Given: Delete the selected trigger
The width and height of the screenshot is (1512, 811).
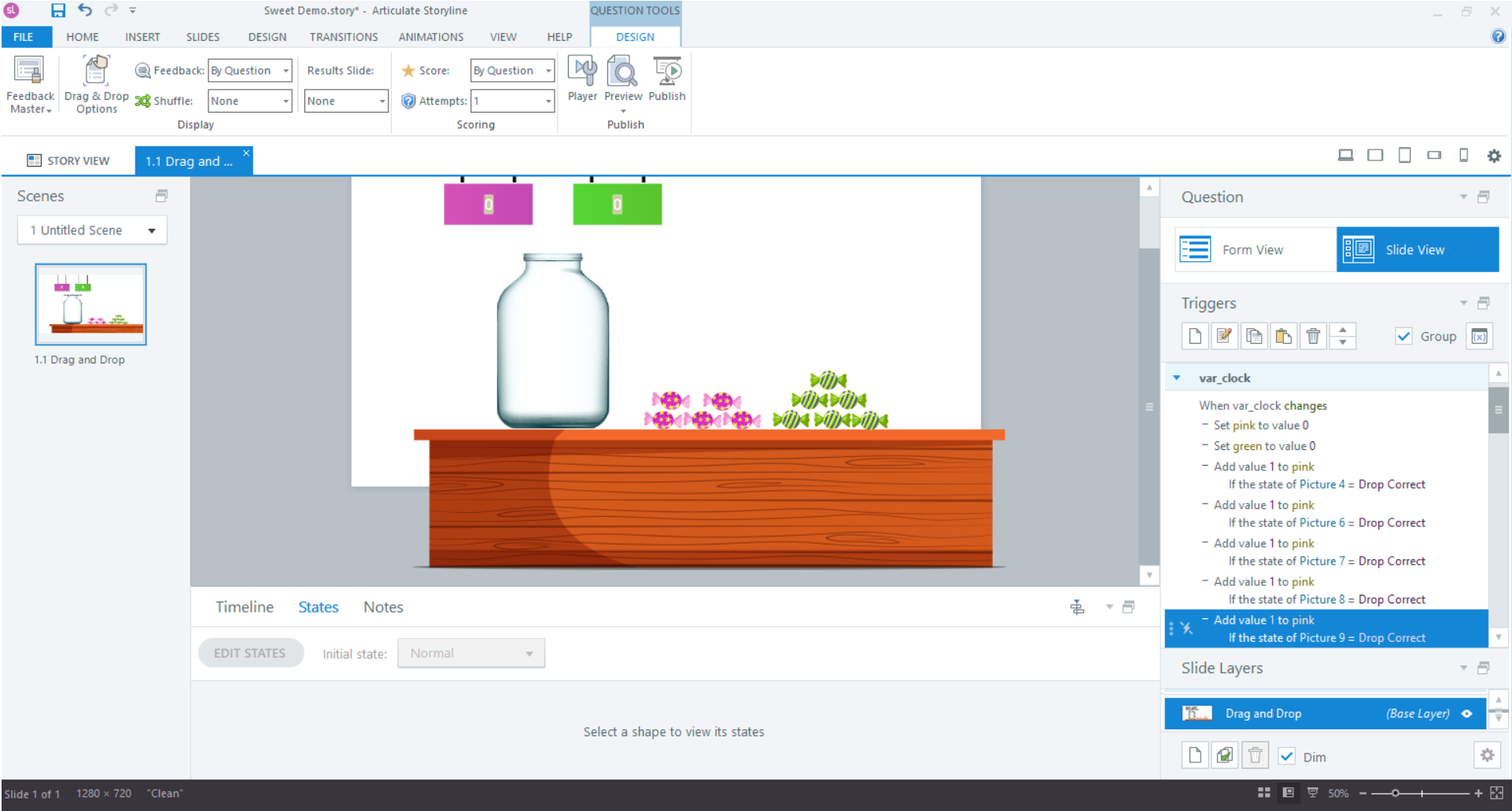Looking at the screenshot, I should [1313, 337].
